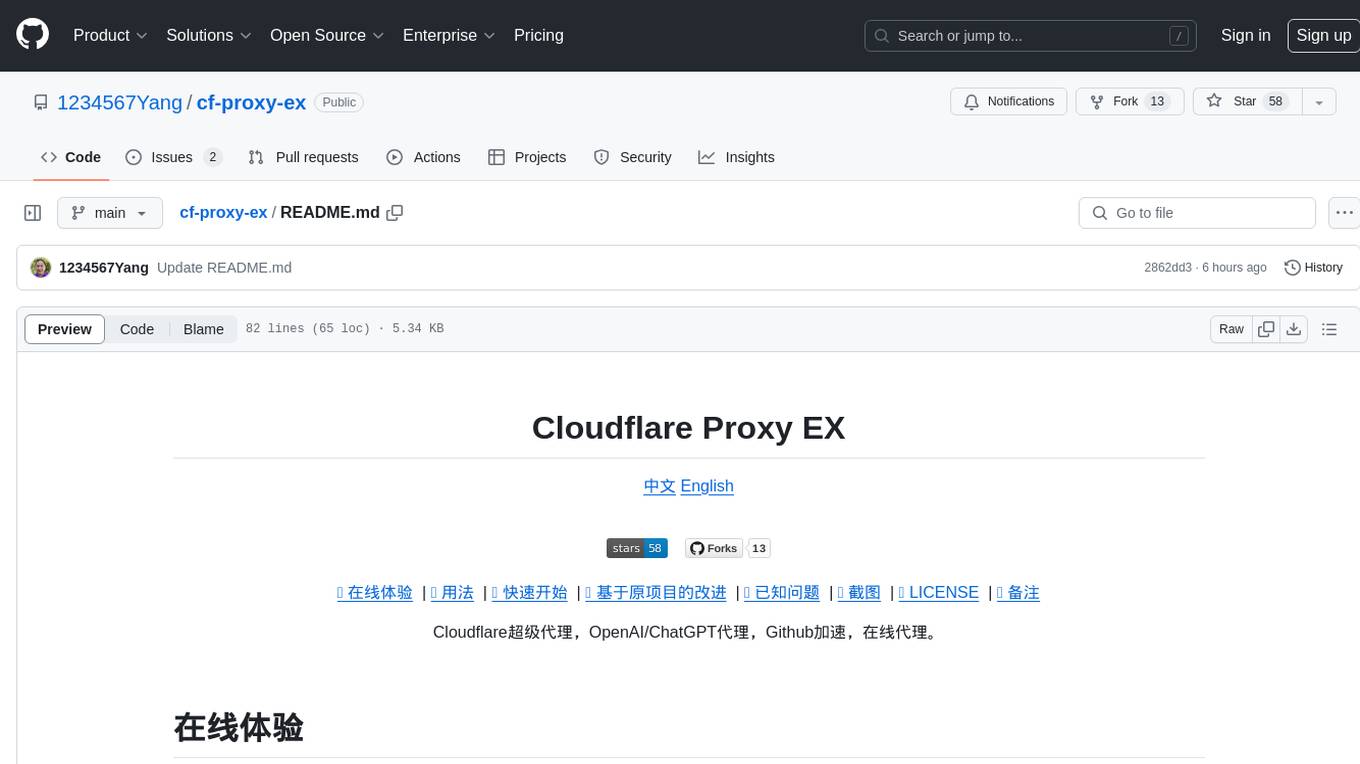Open the Raw file view
Viewport: 1360px width, 764px height.
(x=1231, y=329)
